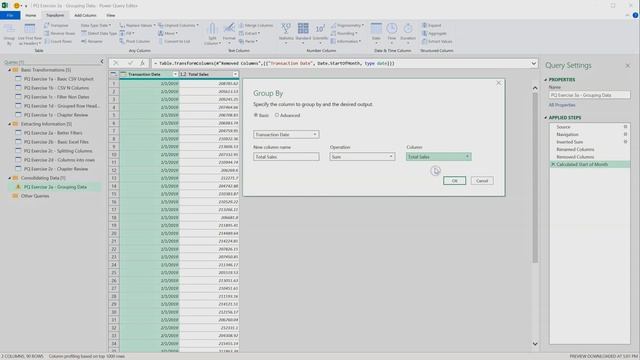Open the Operation dropdown showing Sum
This screenshot has width=640, height=360.
[362, 157]
